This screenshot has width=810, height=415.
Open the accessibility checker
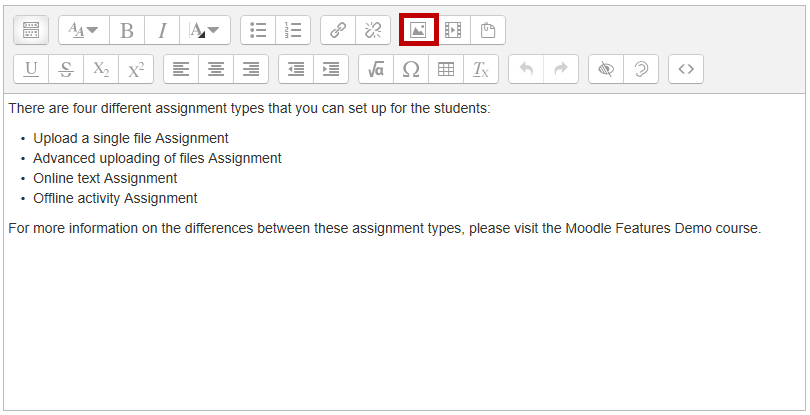pos(606,69)
